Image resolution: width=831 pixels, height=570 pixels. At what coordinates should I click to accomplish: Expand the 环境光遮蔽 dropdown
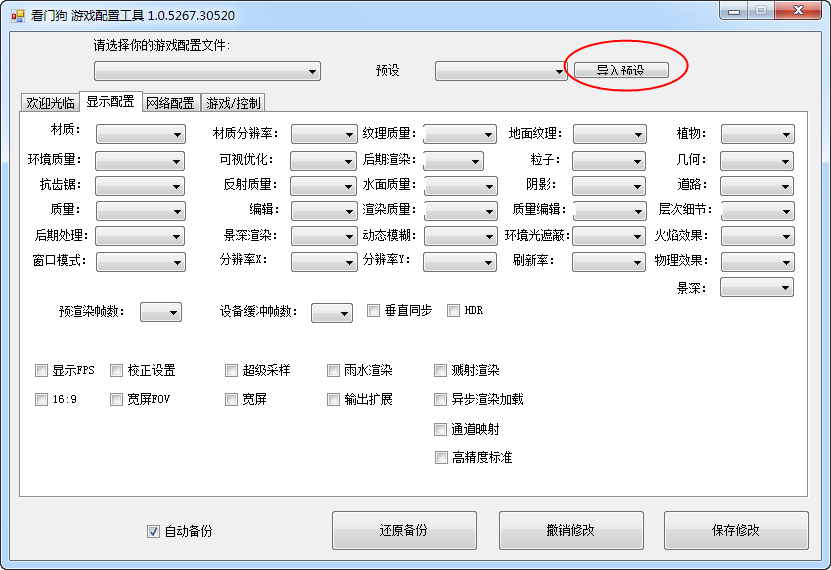click(609, 236)
